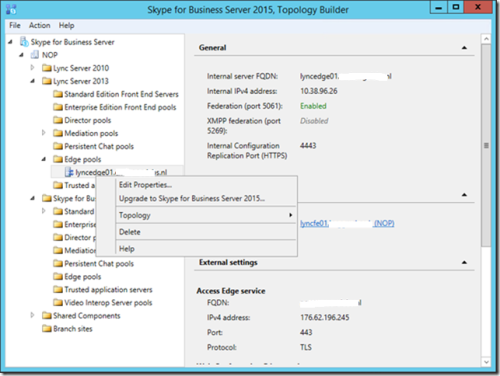Click the Video Interop Server pools folder icon

pyautogui.click(x=58, y=302)
